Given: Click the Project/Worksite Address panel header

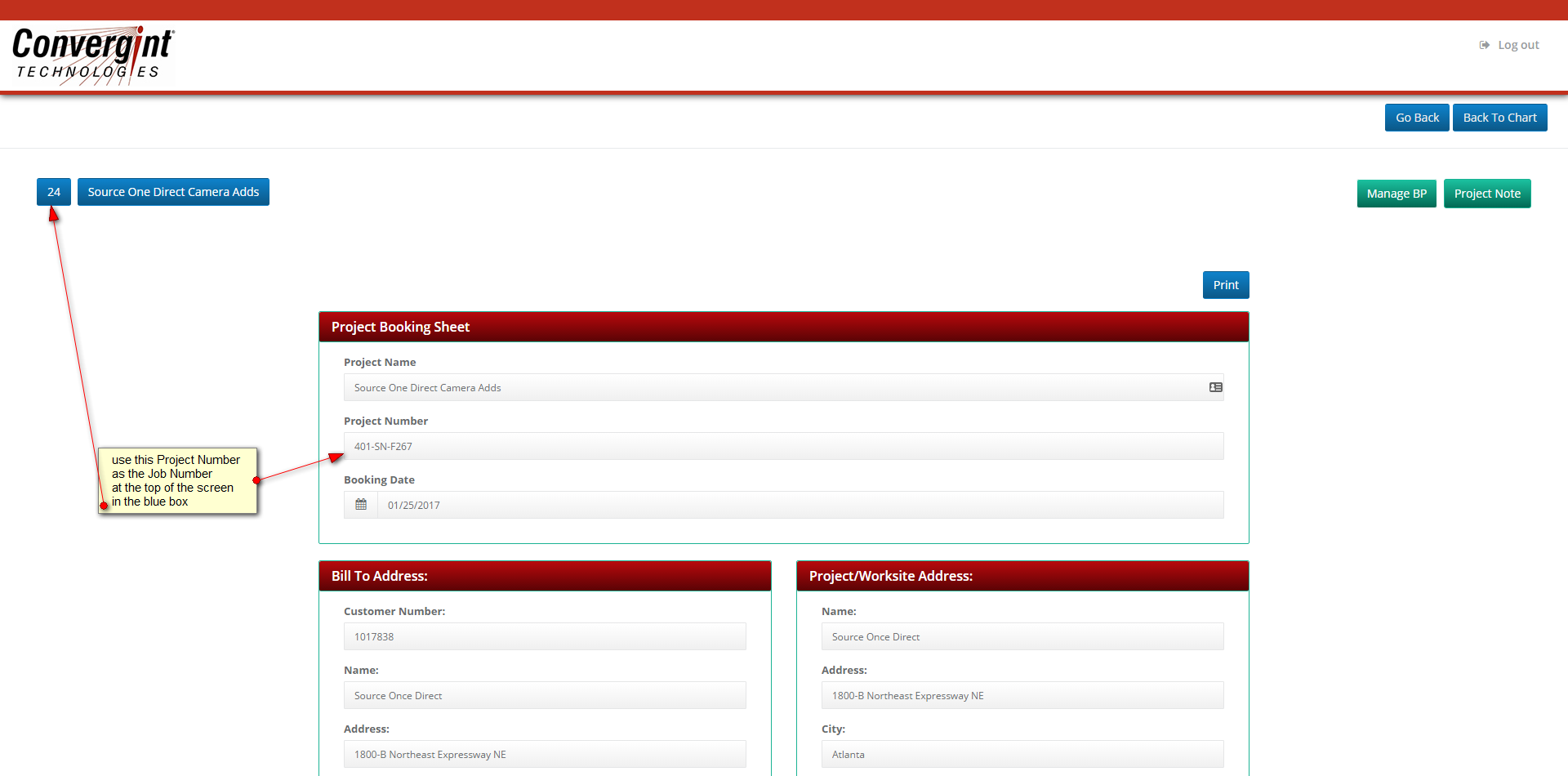Looking at the screenshot, I should (1022, 576).
